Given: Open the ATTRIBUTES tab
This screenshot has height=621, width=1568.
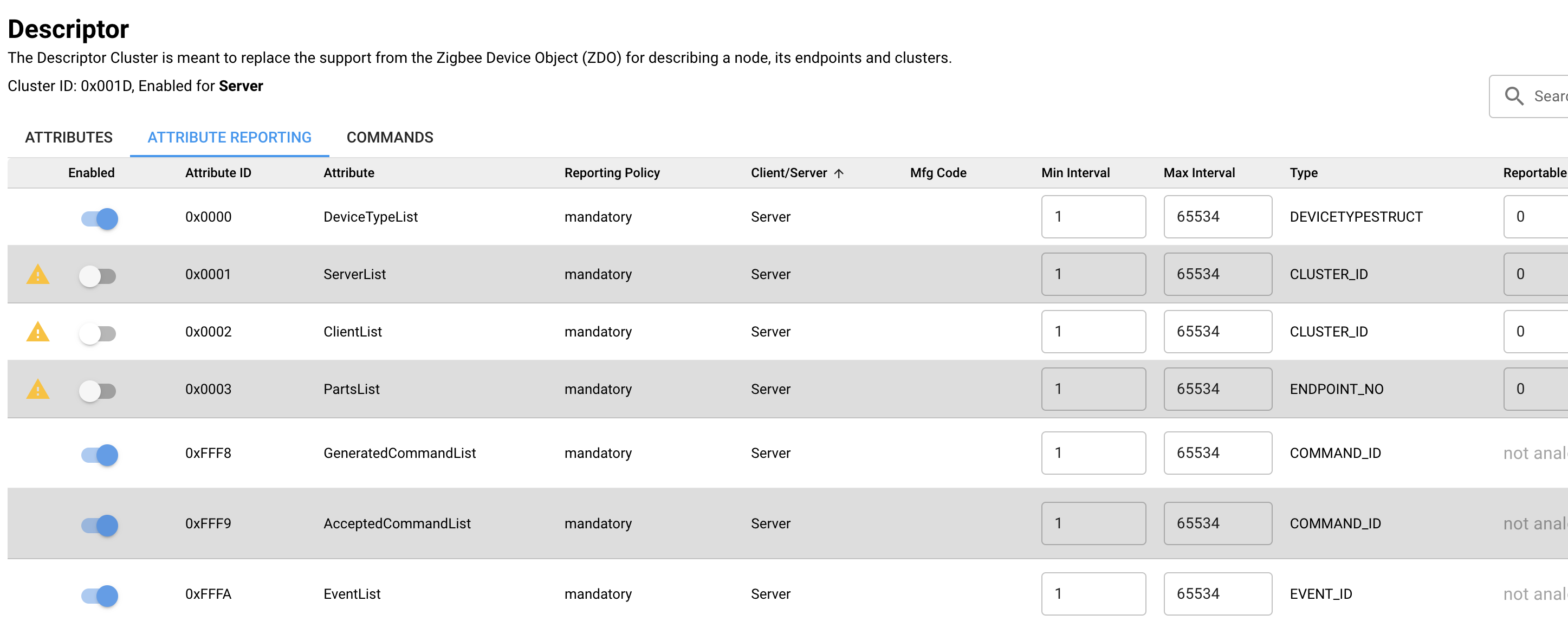Looking at the screenshot, I should pos(69,138).
